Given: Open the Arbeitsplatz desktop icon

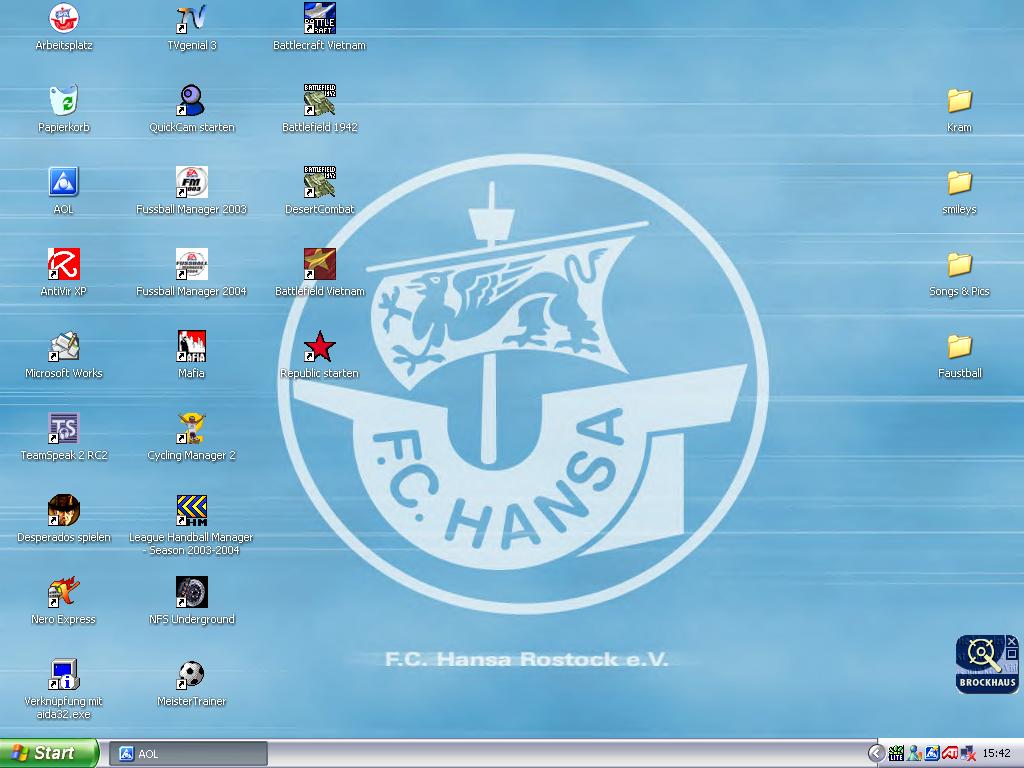Looking at the screenshot, I should coord(64,19).
